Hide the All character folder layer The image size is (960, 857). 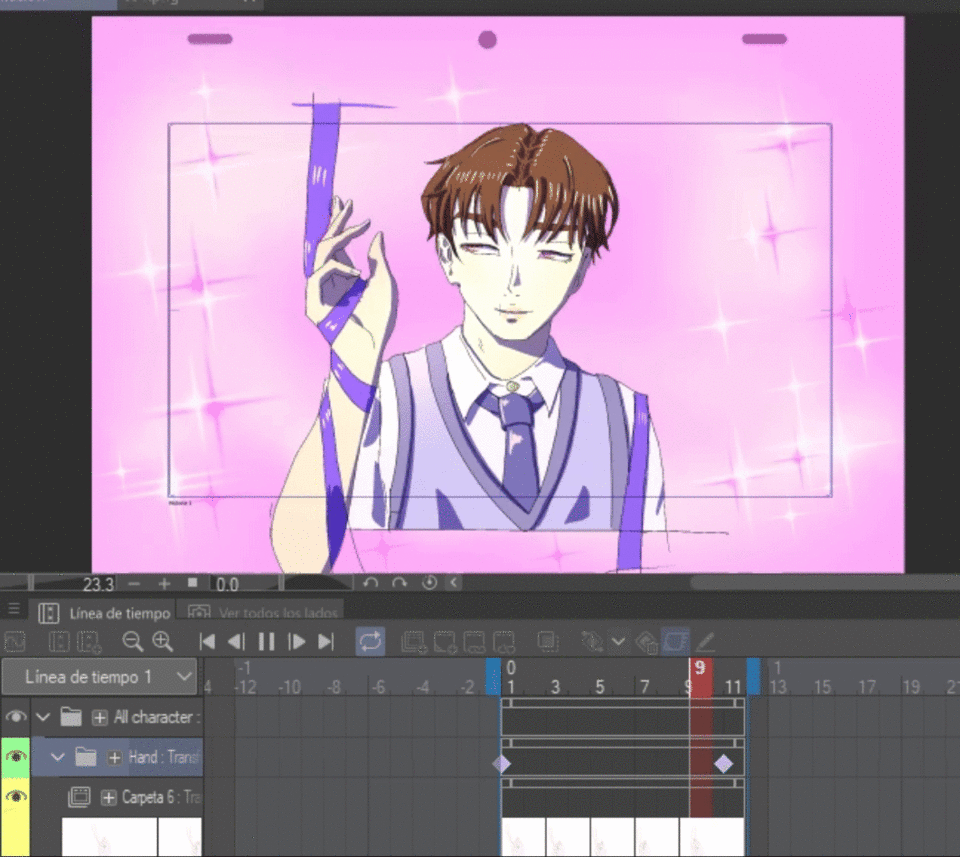[16, 717]
